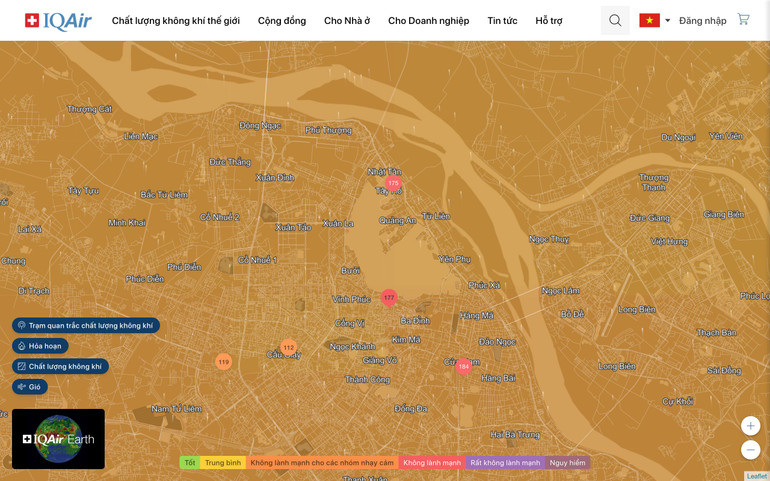Image resolution: width=770 pixels, height=481 pixels.
Task: Enable the Gió wind layer
Action: click(30, 387)
